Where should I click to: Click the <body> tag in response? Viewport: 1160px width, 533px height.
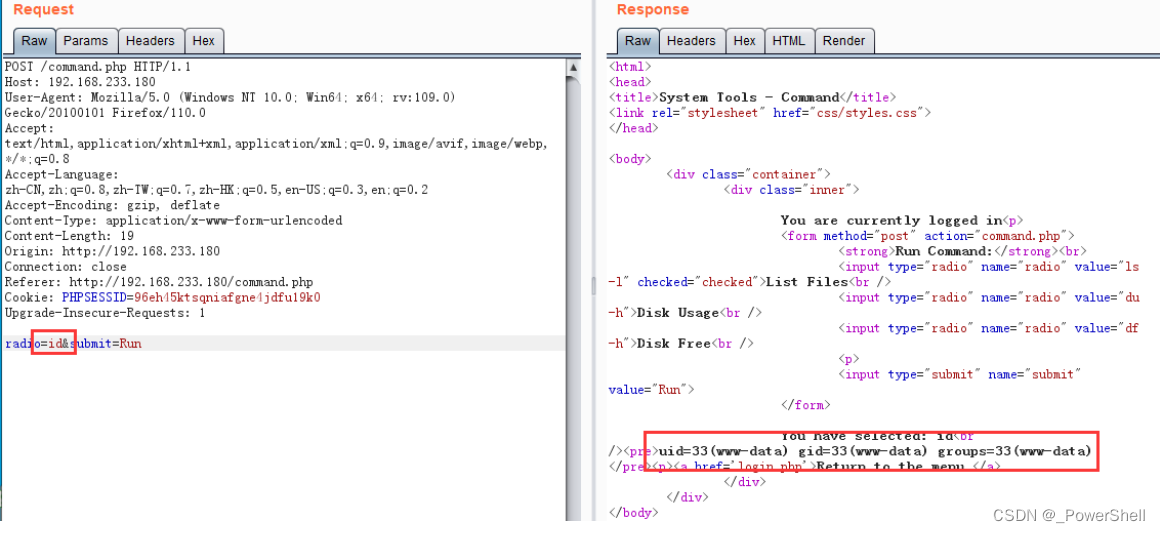[630, 158]
